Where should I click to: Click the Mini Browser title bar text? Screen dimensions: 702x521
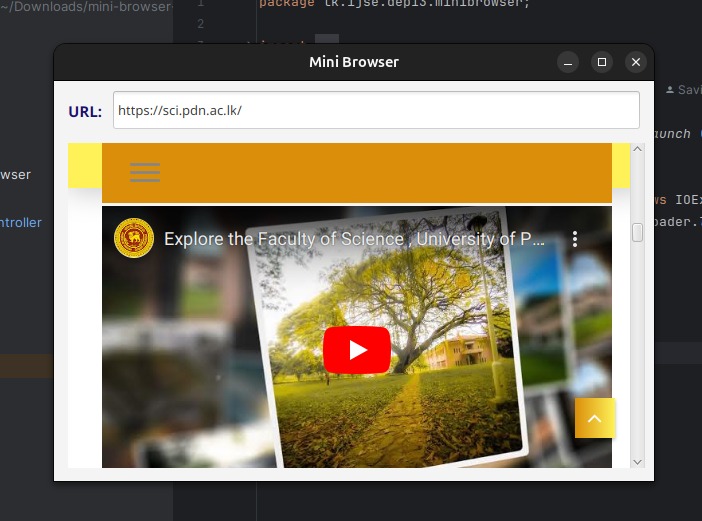point(354,62)
